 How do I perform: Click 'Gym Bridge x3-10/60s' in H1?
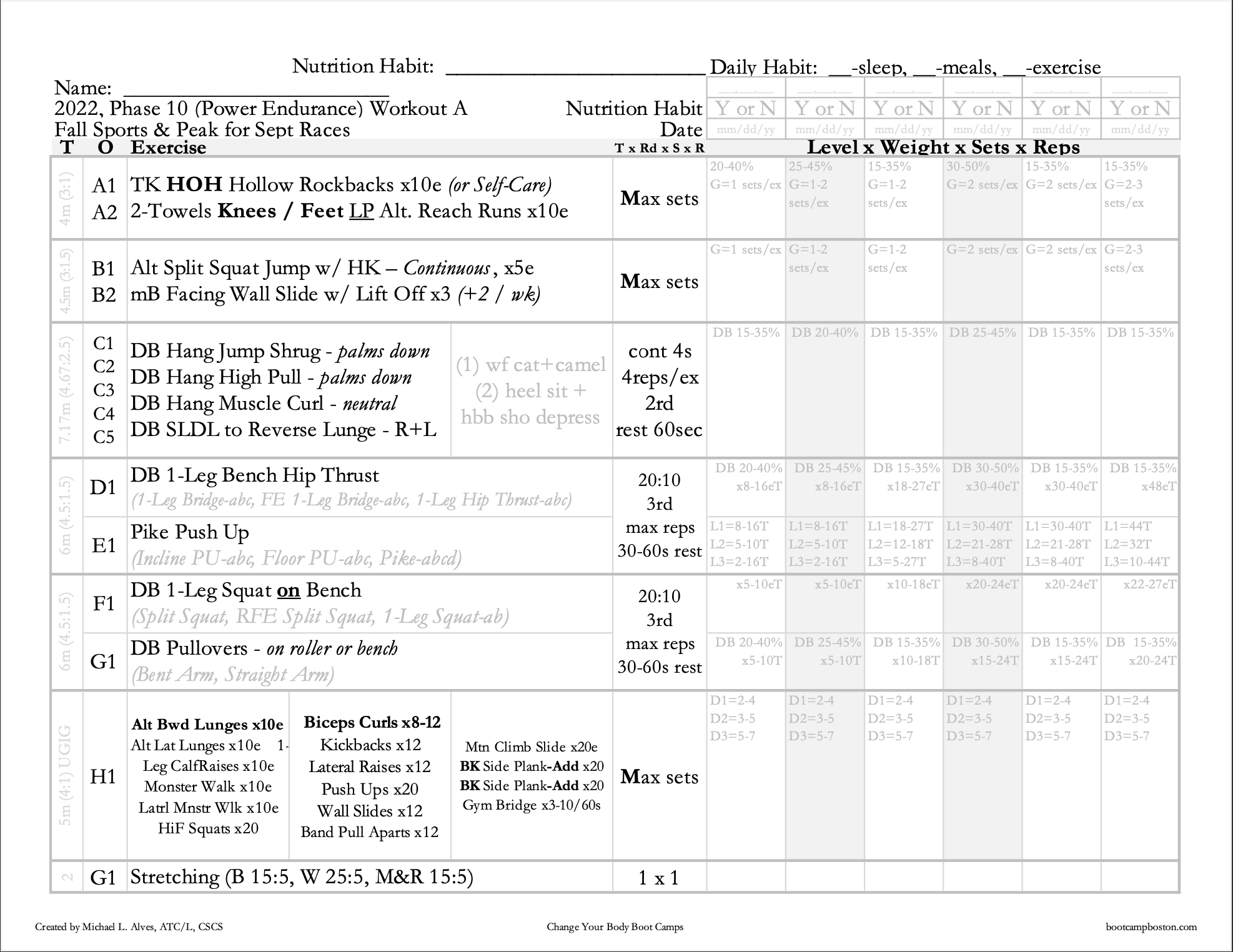(x=532, y=805)
